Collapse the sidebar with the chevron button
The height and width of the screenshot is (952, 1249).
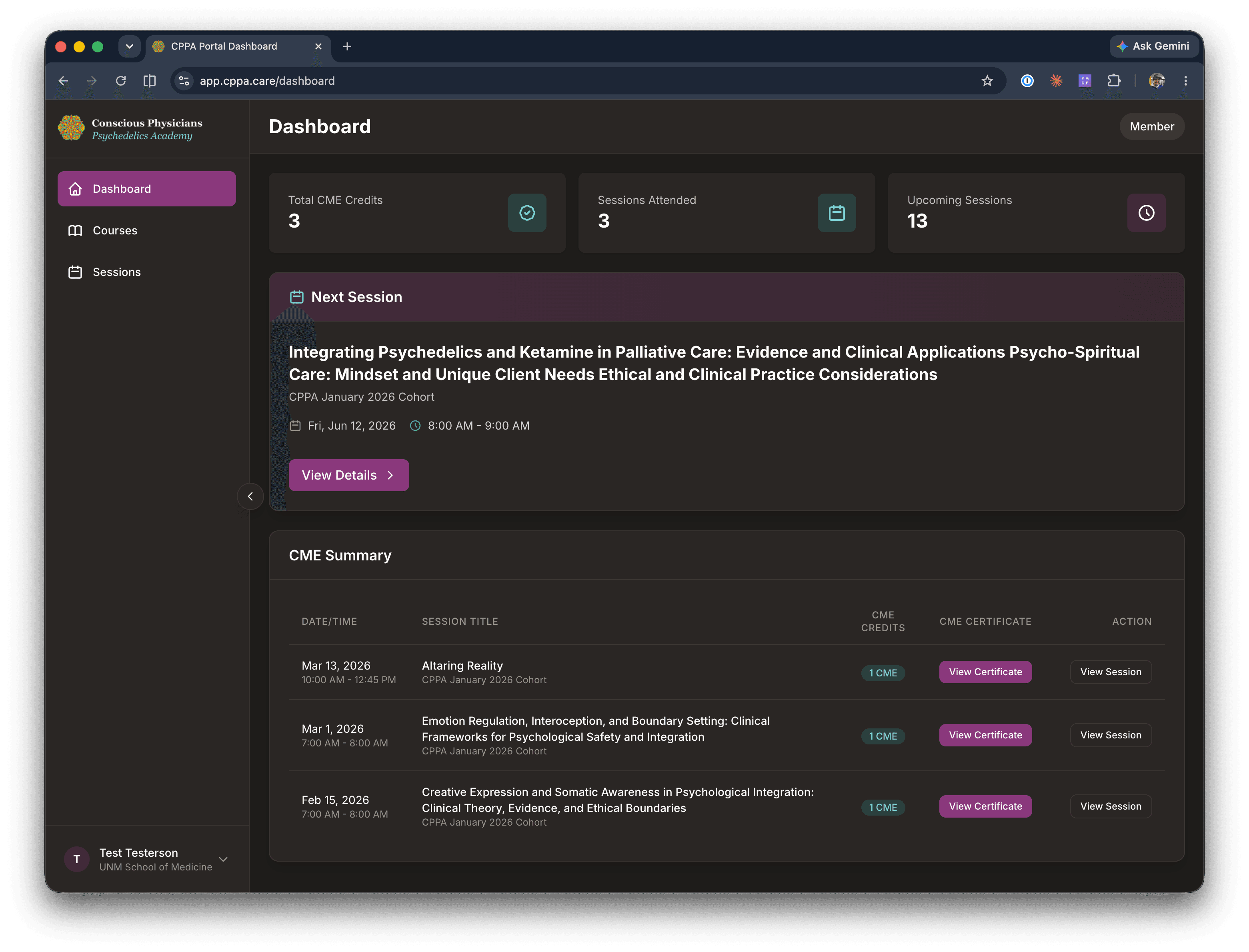pyautogui.click(x=250, y=496)
